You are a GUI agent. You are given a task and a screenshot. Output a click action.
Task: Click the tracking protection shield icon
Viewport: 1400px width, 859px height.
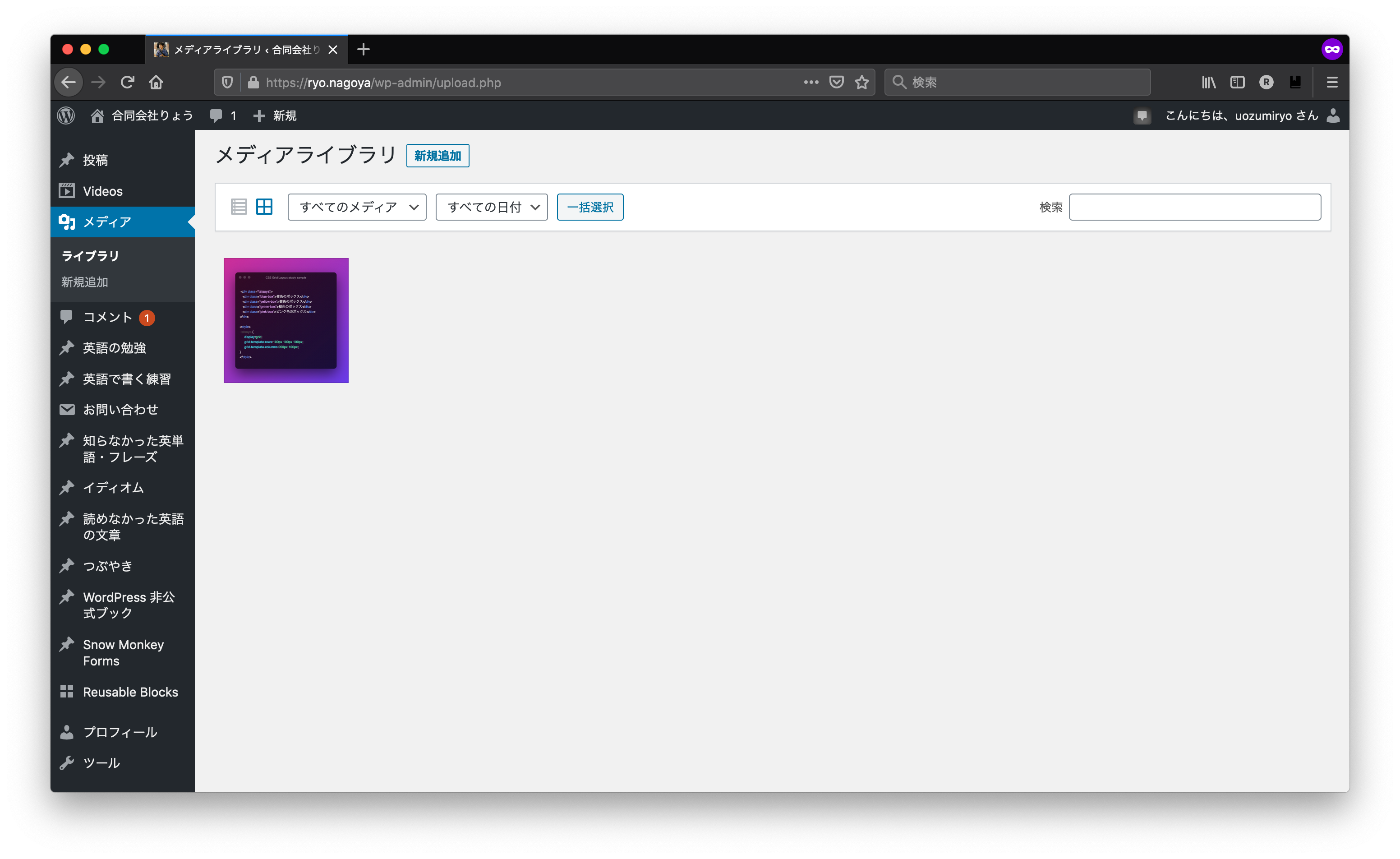227,83
